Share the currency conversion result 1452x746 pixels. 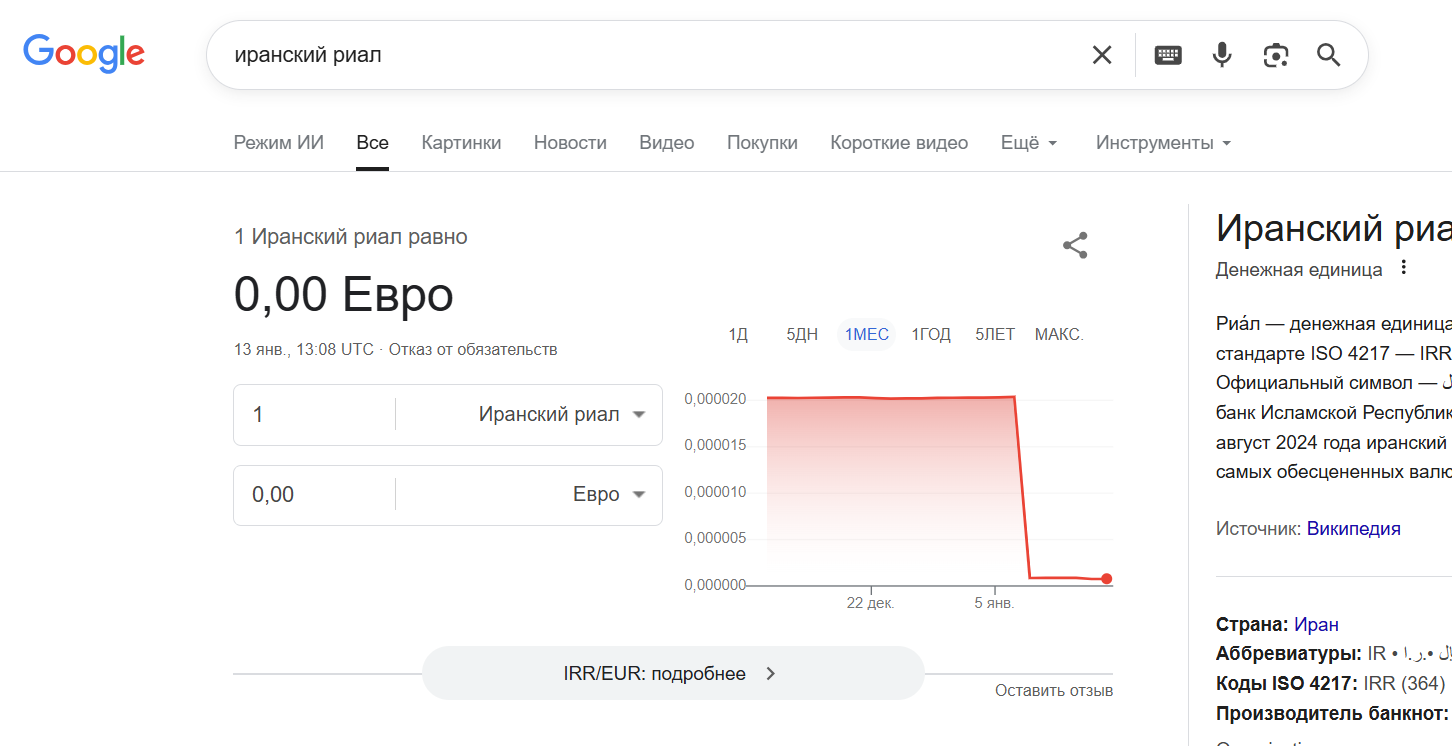[x=1075, y=245]
